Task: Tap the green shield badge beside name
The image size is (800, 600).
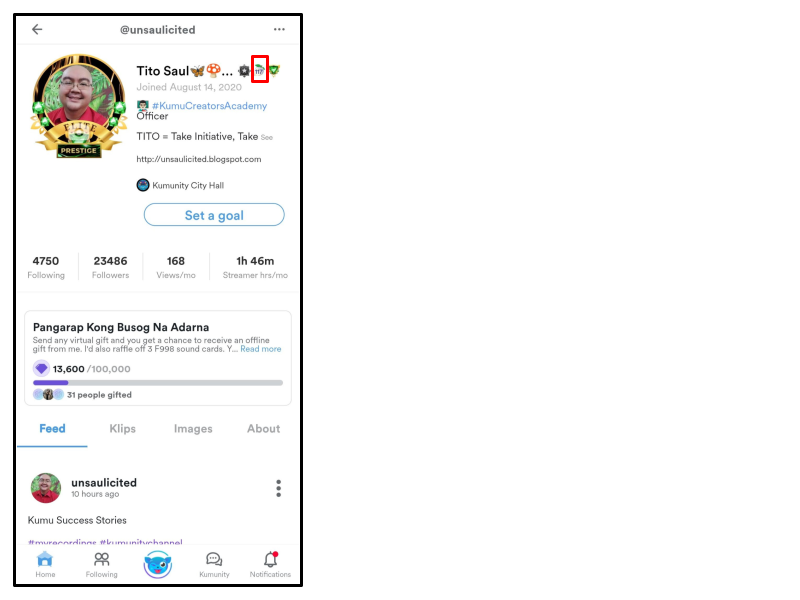Action: click(274, 70)
